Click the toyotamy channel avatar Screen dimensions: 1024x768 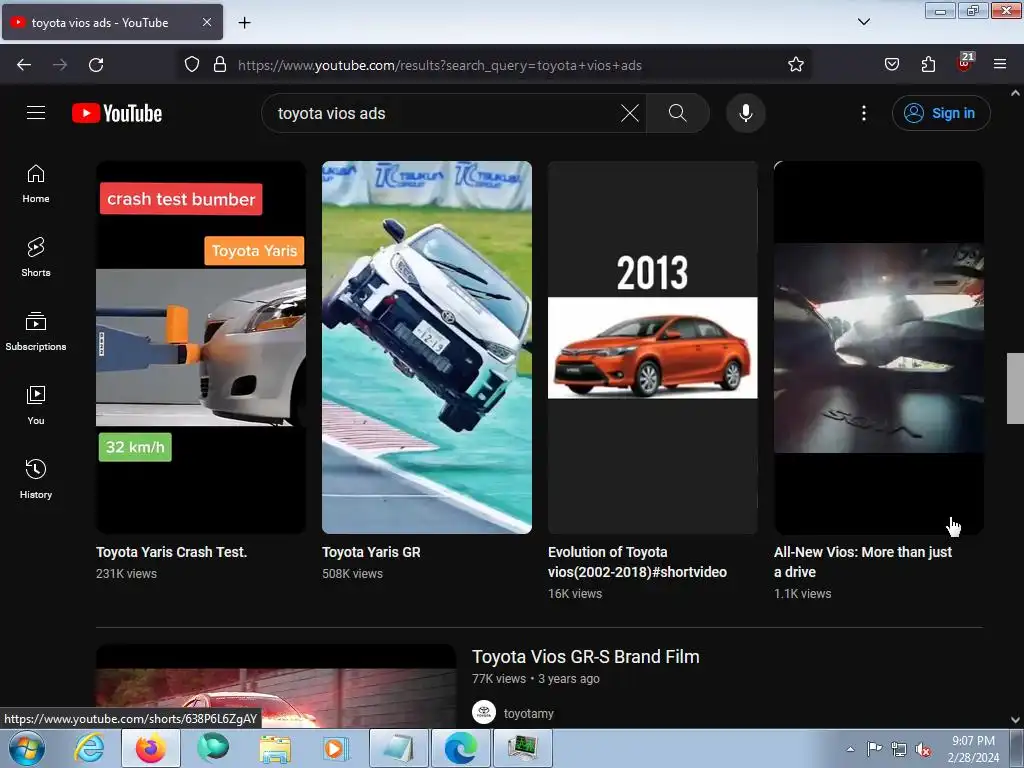tap(484, 712)
